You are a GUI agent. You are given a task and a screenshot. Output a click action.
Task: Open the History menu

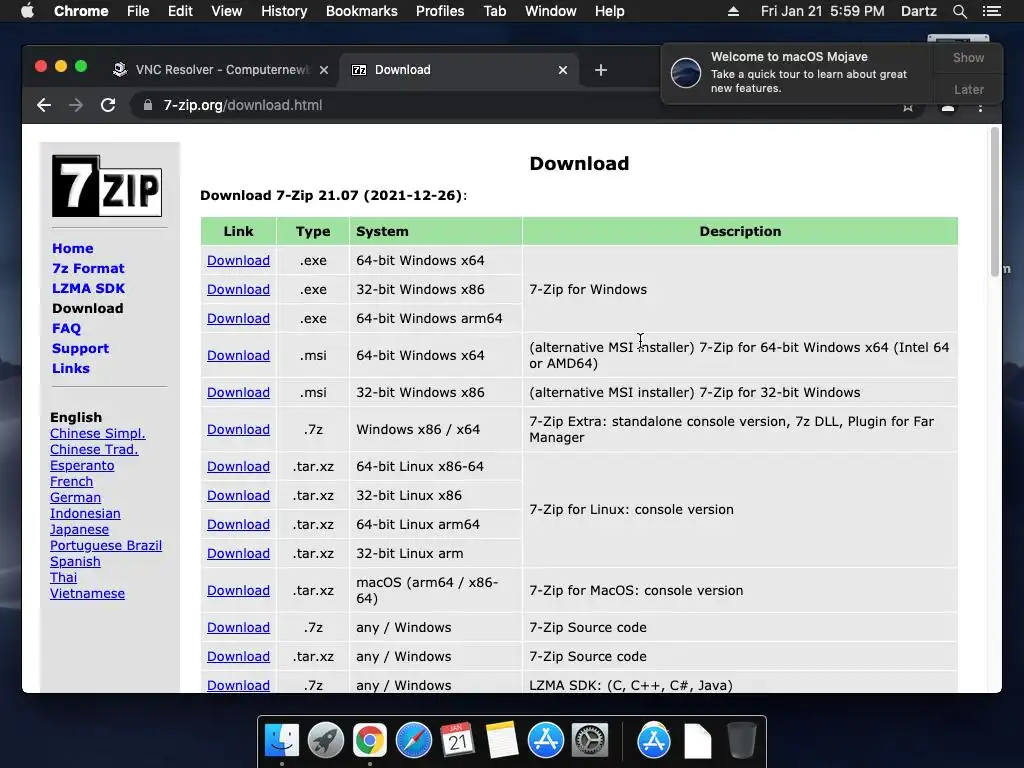pyautogui.click(x=284, y=11)
